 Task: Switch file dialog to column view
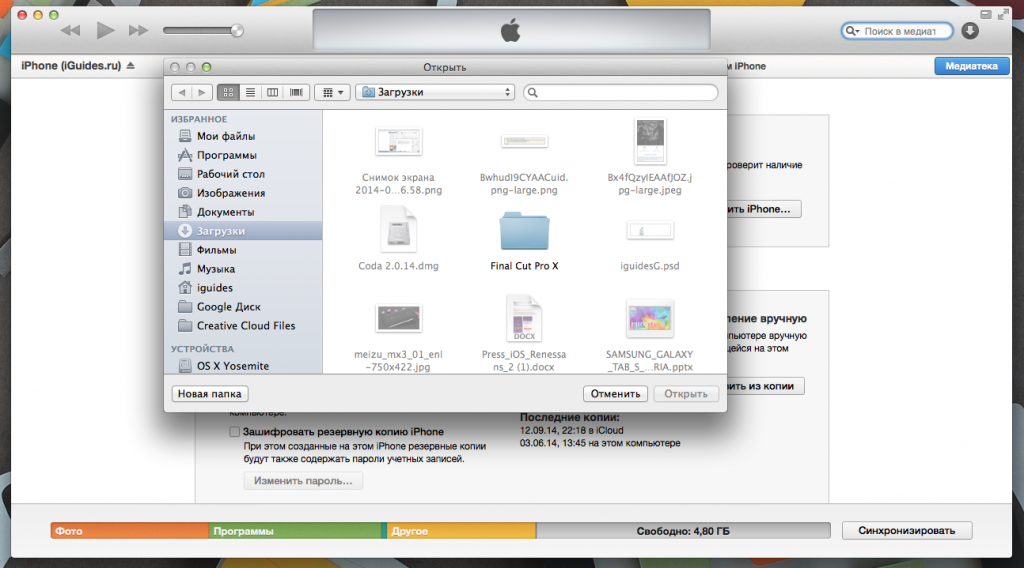[273, 92]
